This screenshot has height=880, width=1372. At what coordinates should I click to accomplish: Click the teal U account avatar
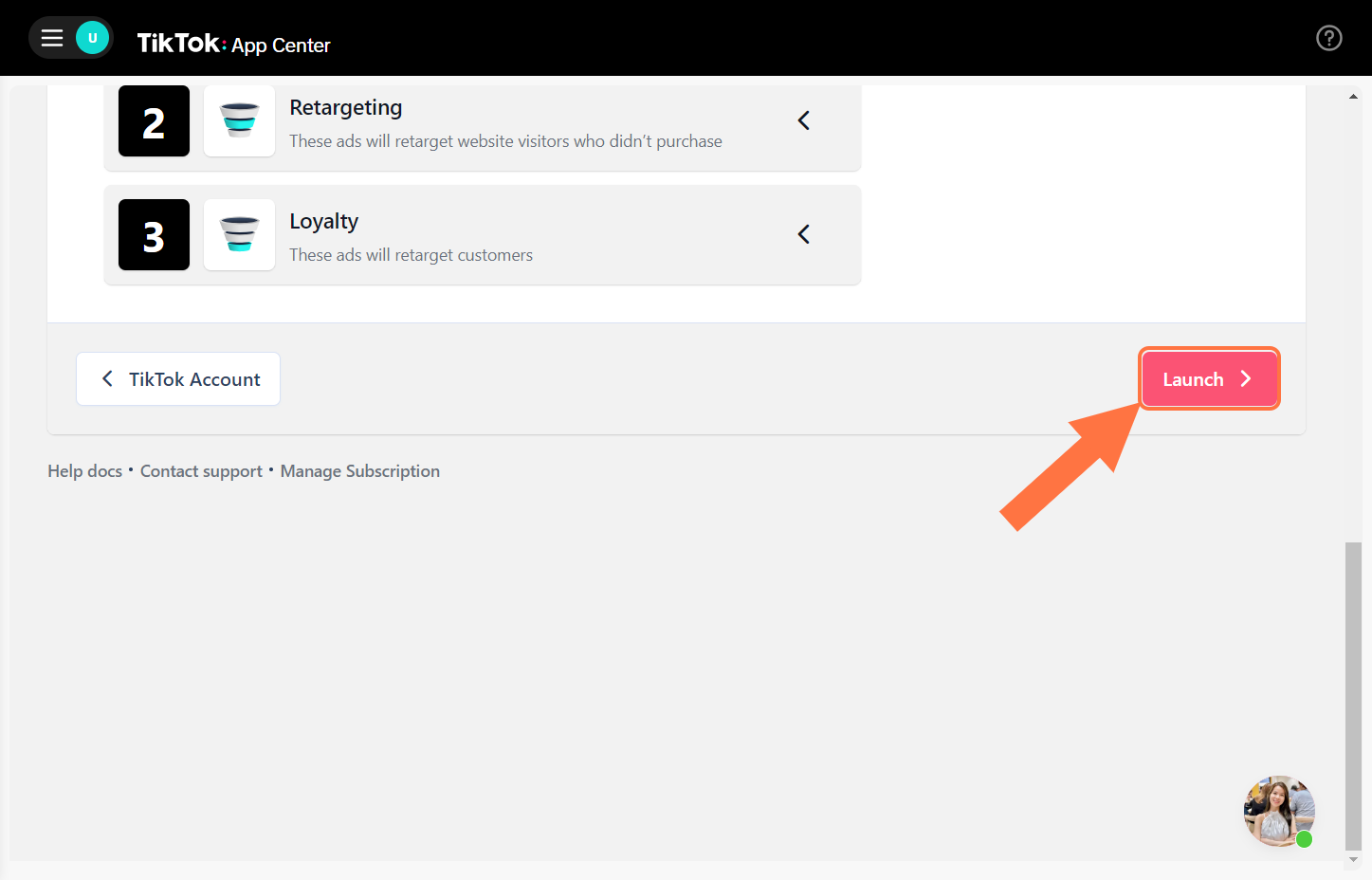point(90,37)
